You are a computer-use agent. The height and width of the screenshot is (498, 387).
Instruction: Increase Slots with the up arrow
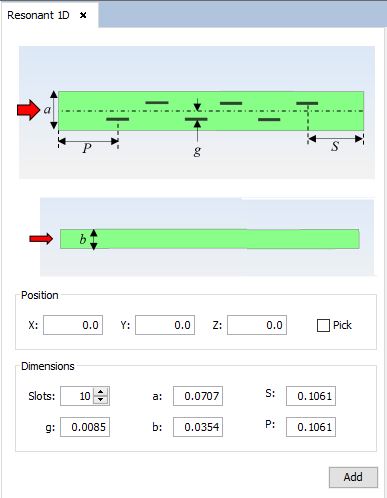click(x=101, y=392)
